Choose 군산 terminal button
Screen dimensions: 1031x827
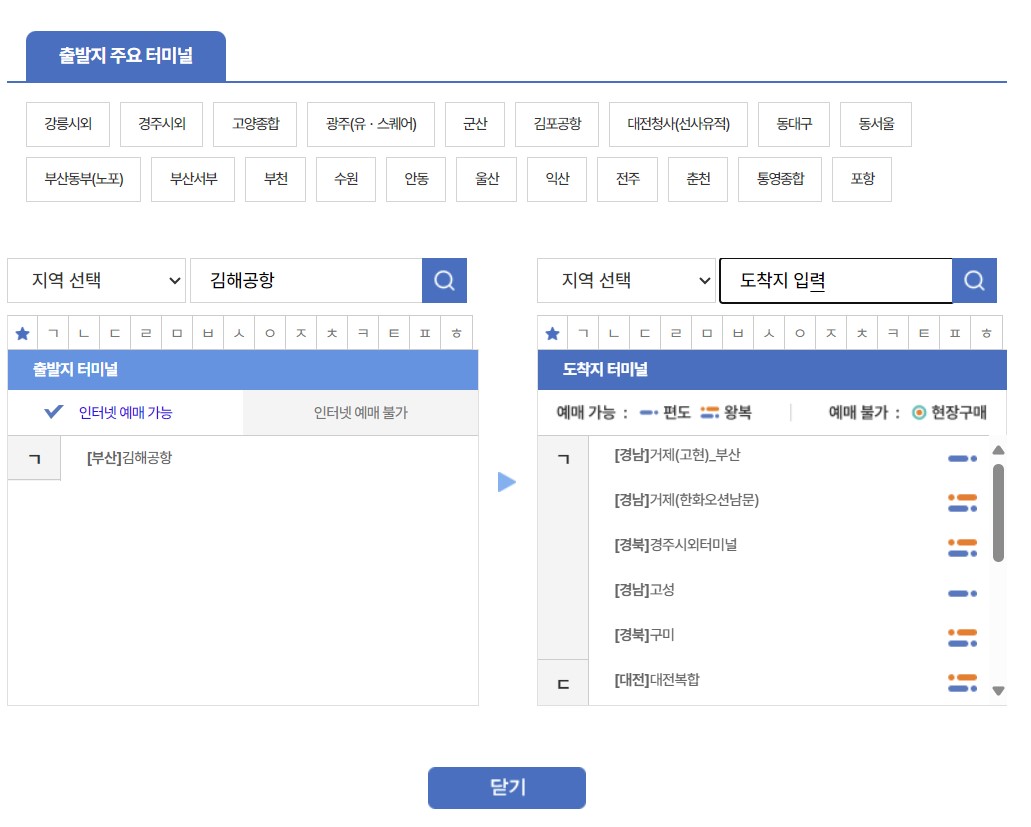[x=475, y=124]
